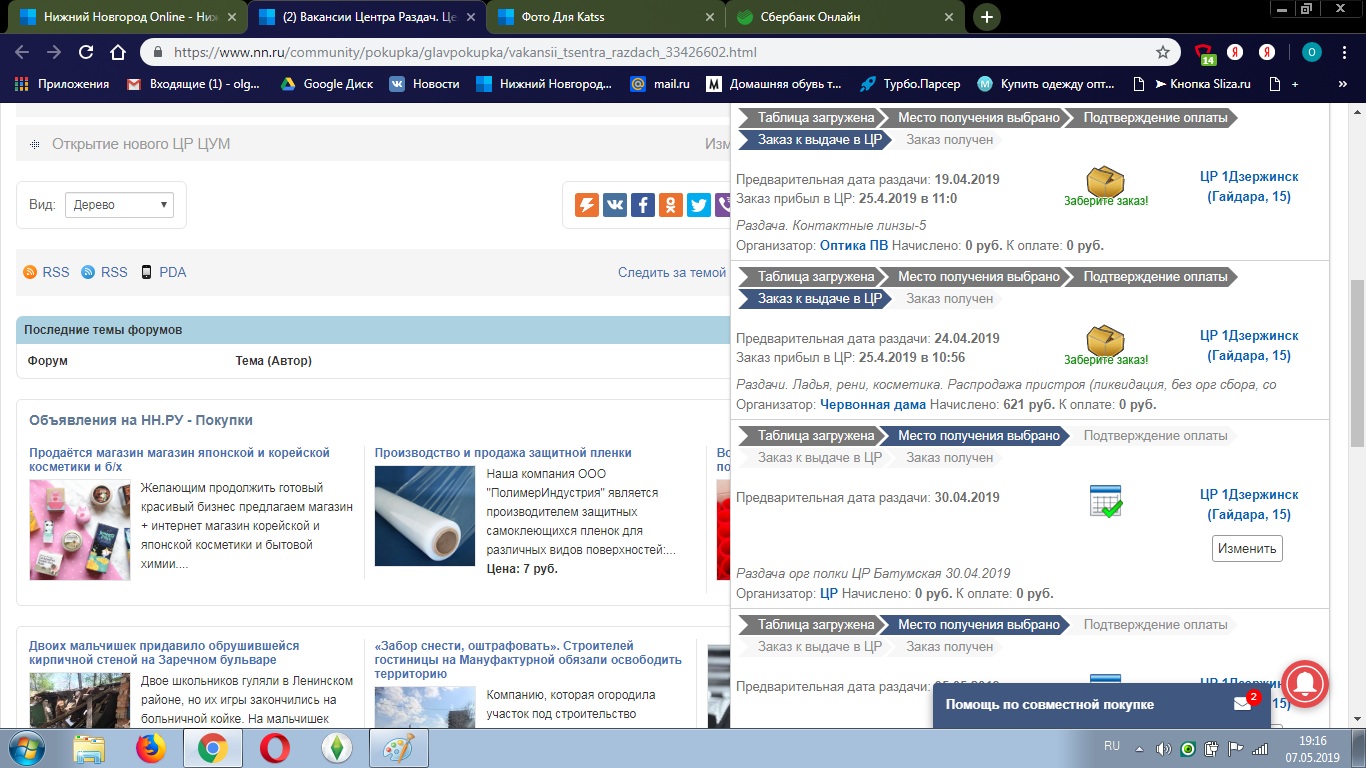Click the calendar check icon for 30.04.2019 order
Screen dimensions: 1366x768
1105,501
